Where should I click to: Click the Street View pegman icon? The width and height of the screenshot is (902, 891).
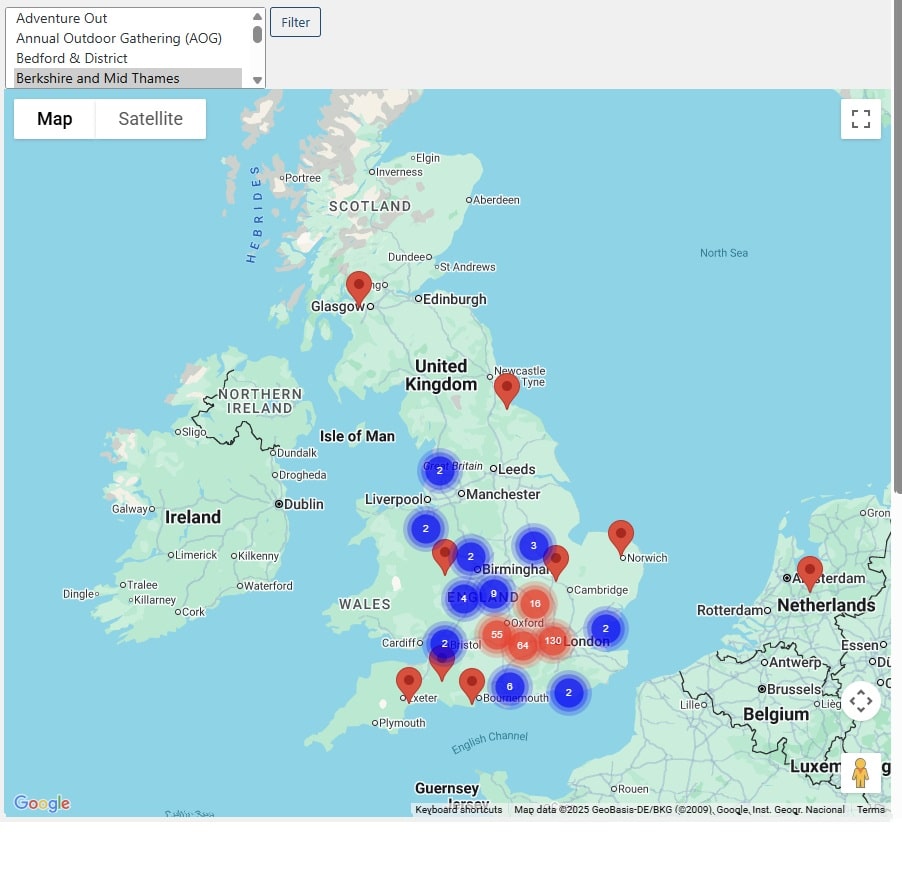(860, 773)
